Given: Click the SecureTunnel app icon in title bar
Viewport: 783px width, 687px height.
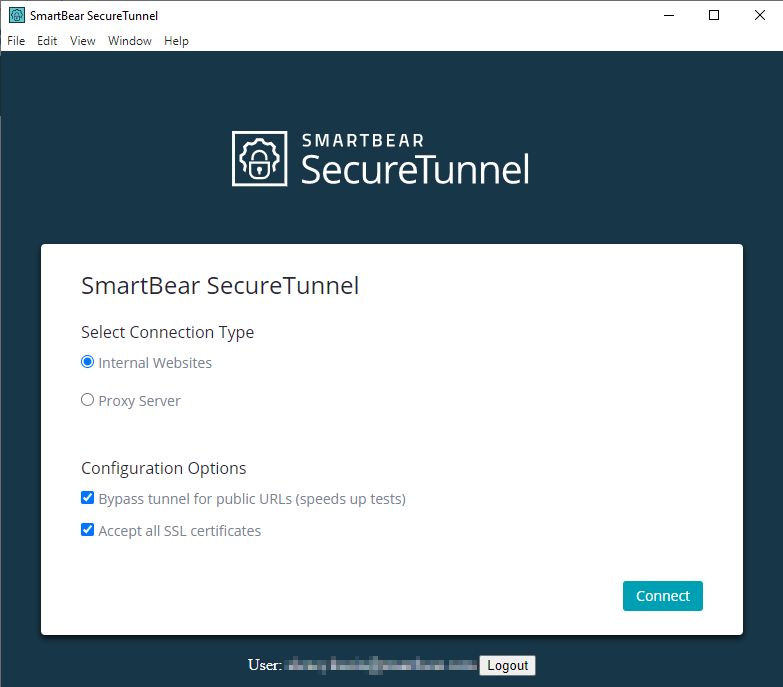Looking at the screenshot, I should (x=16, y=15).
